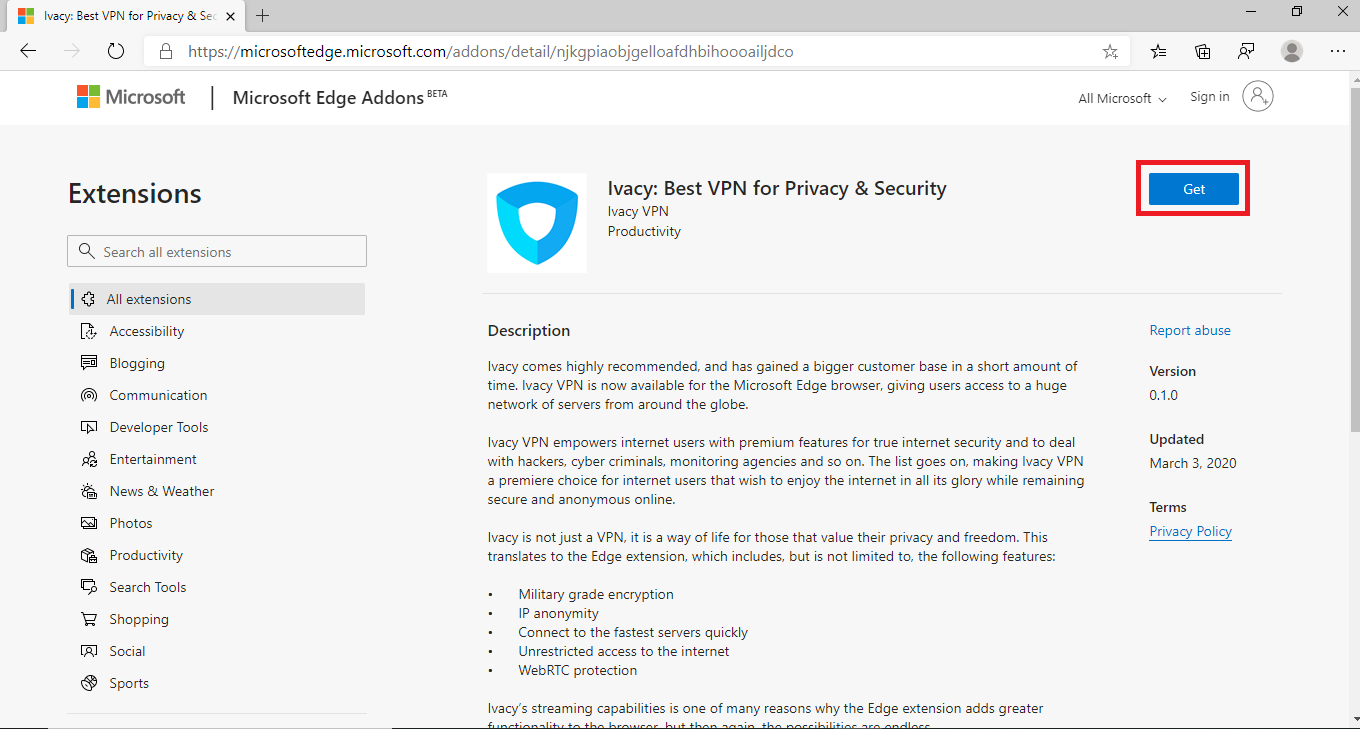Select the Developer Tools category
The height and width of the screenshot is (729, 1360).
point(145,427)
